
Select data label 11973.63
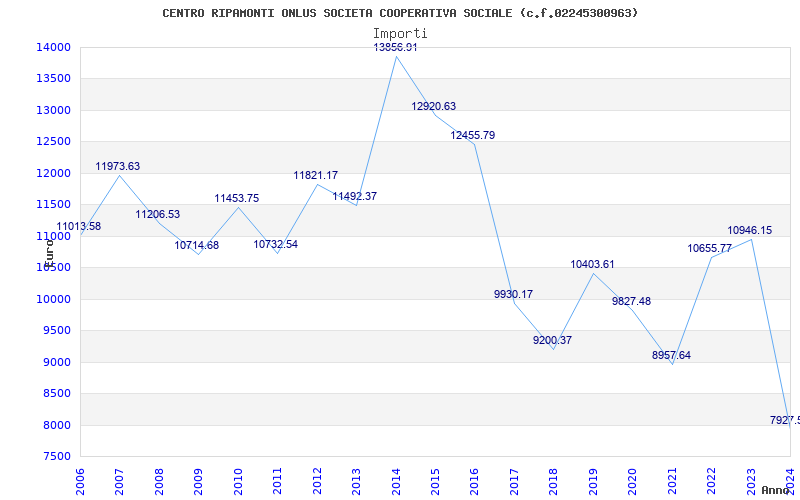click(117, 166)
